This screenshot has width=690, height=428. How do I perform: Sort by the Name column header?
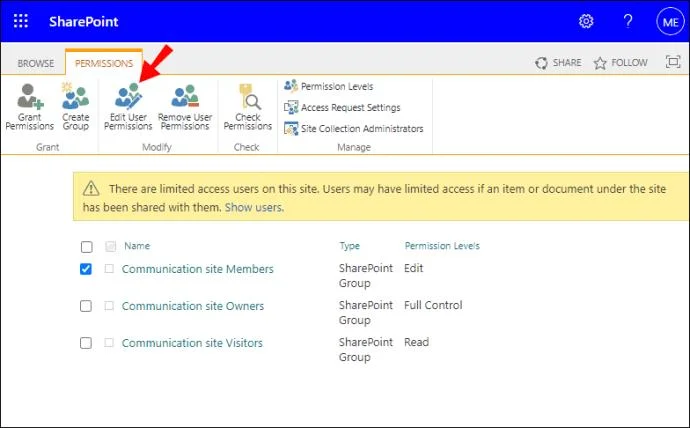point(137,246)
